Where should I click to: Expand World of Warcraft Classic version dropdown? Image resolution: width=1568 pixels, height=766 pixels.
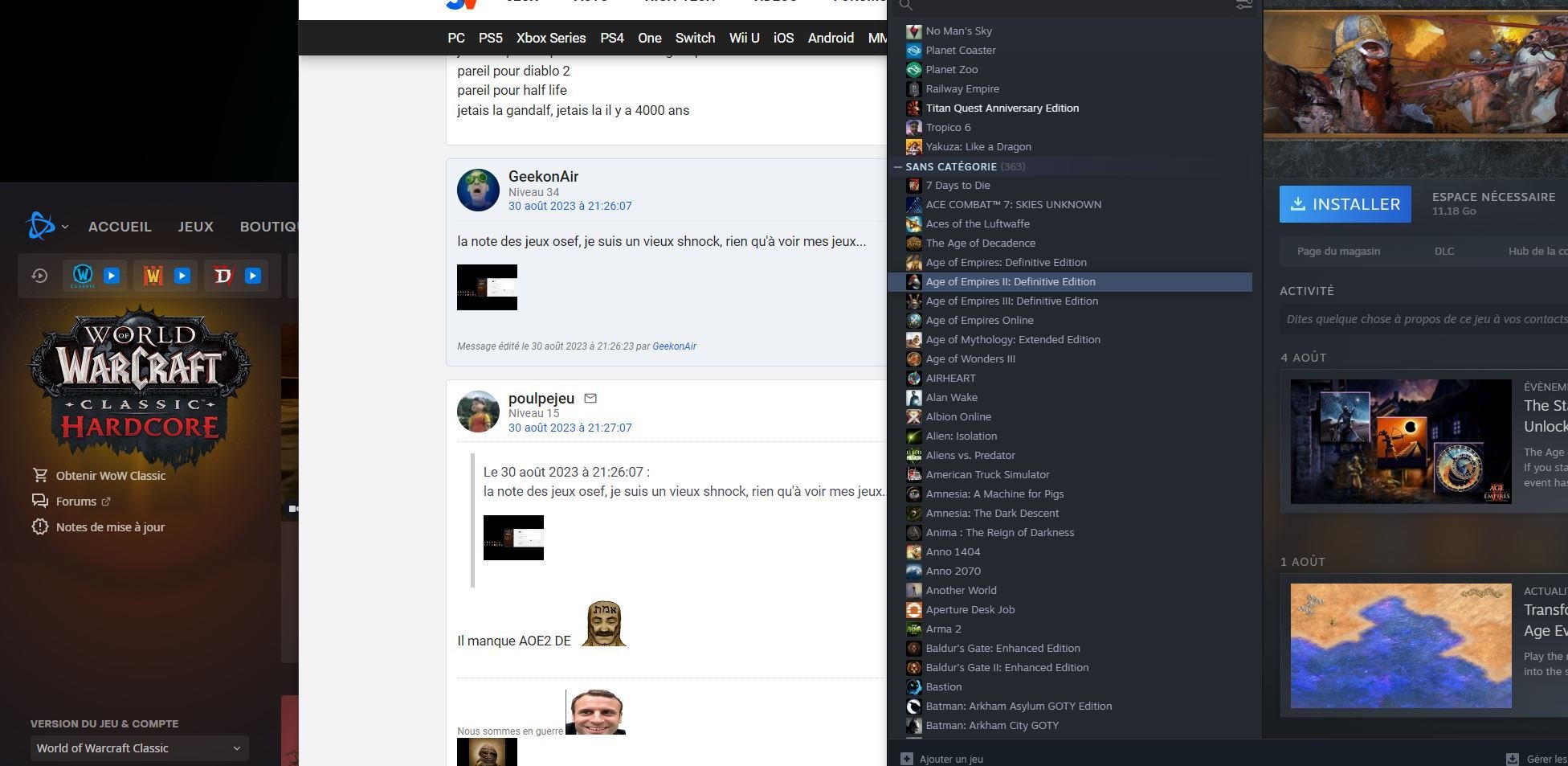click(139, 748)
